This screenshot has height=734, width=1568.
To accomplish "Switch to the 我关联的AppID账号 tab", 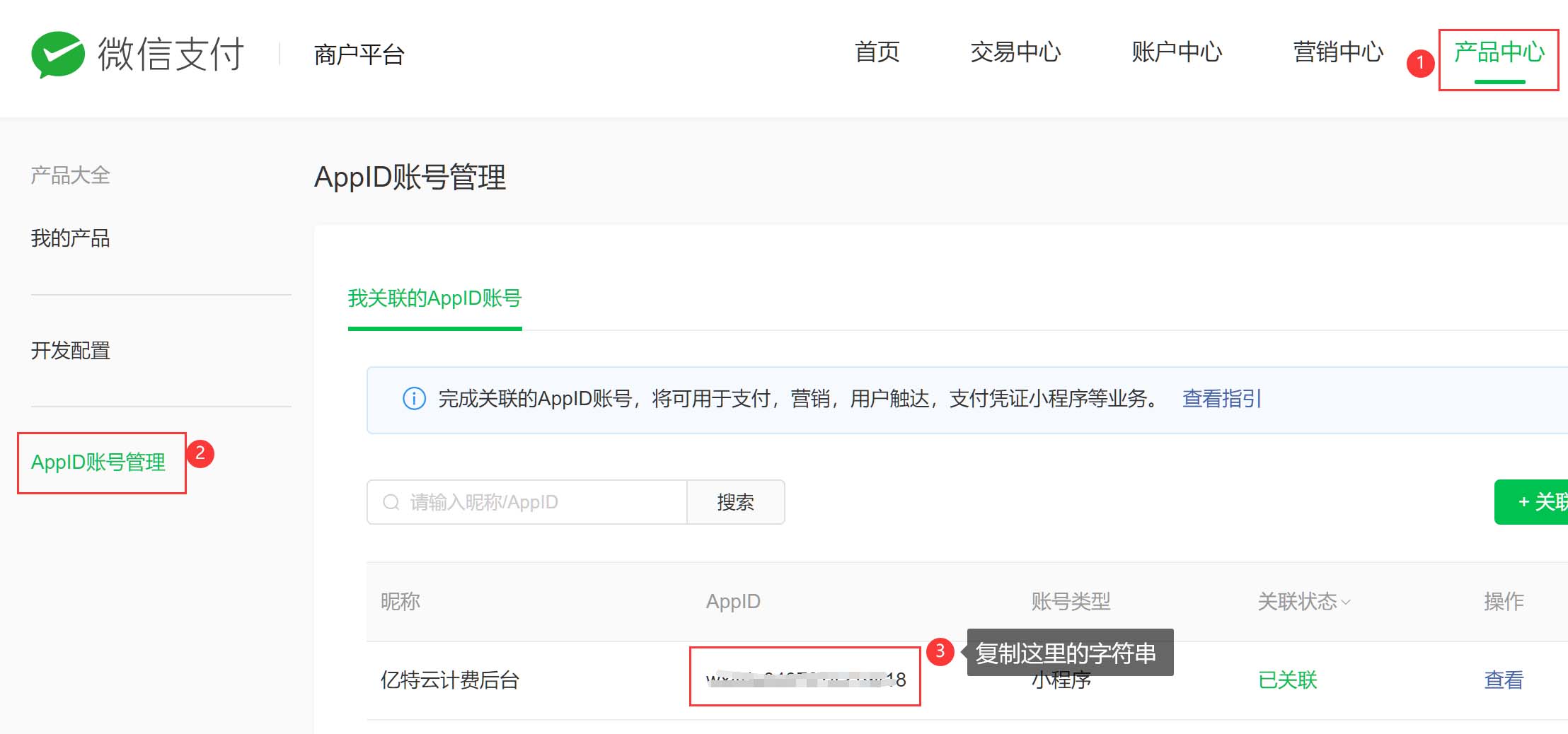I will tap(434, 298).
